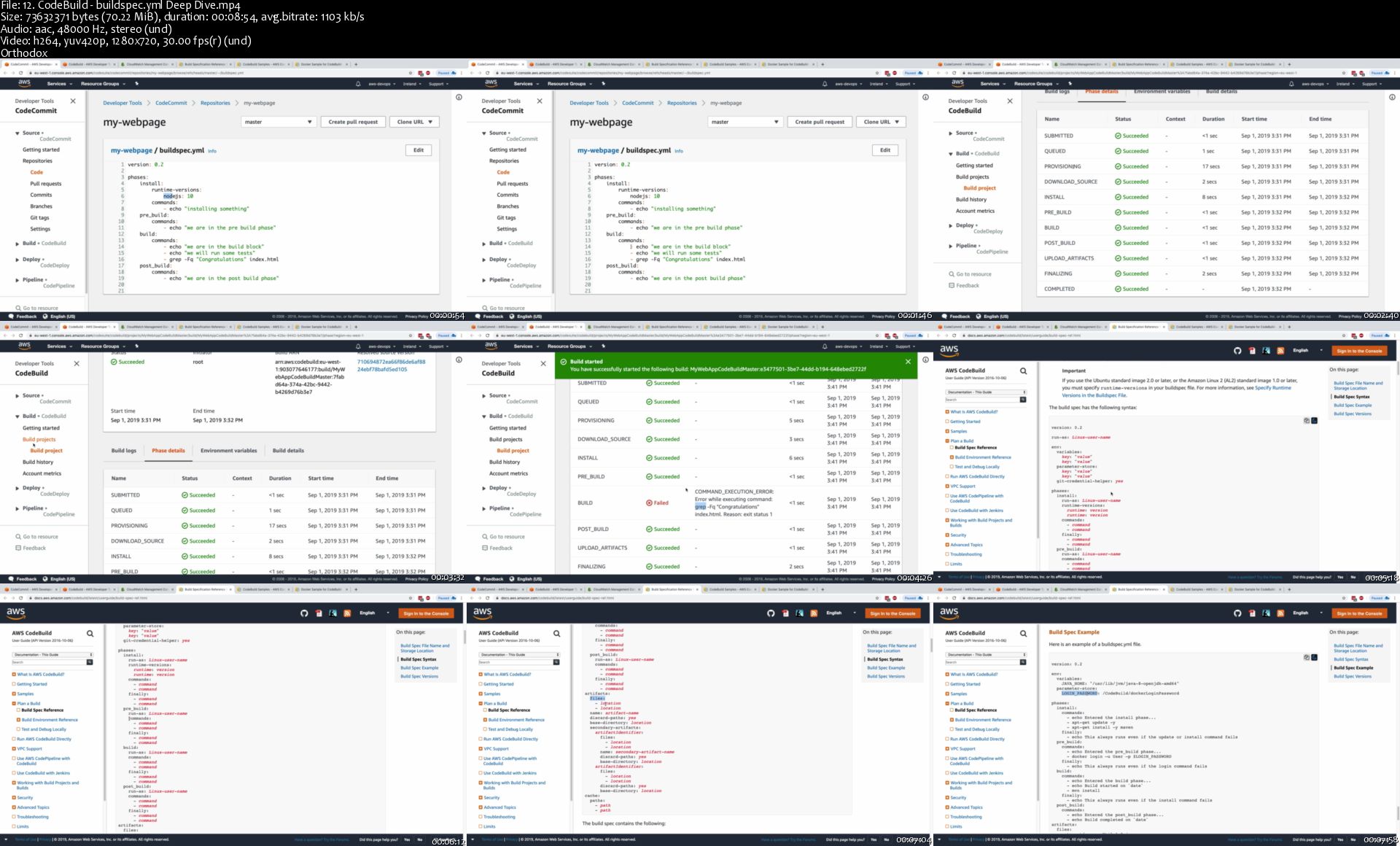This screenshot has width=1400, height=846.
Task: Click the RSS feed icon in the 00:05:18 frame
Action: [x=1280, y=351]
